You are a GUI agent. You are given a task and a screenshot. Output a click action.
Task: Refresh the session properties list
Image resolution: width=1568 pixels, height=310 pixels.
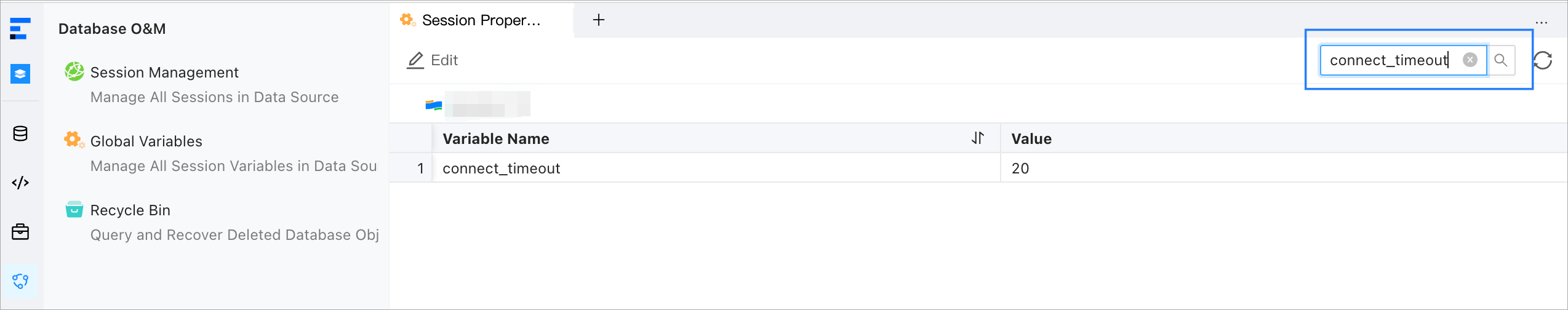[x=1543, y=60]
